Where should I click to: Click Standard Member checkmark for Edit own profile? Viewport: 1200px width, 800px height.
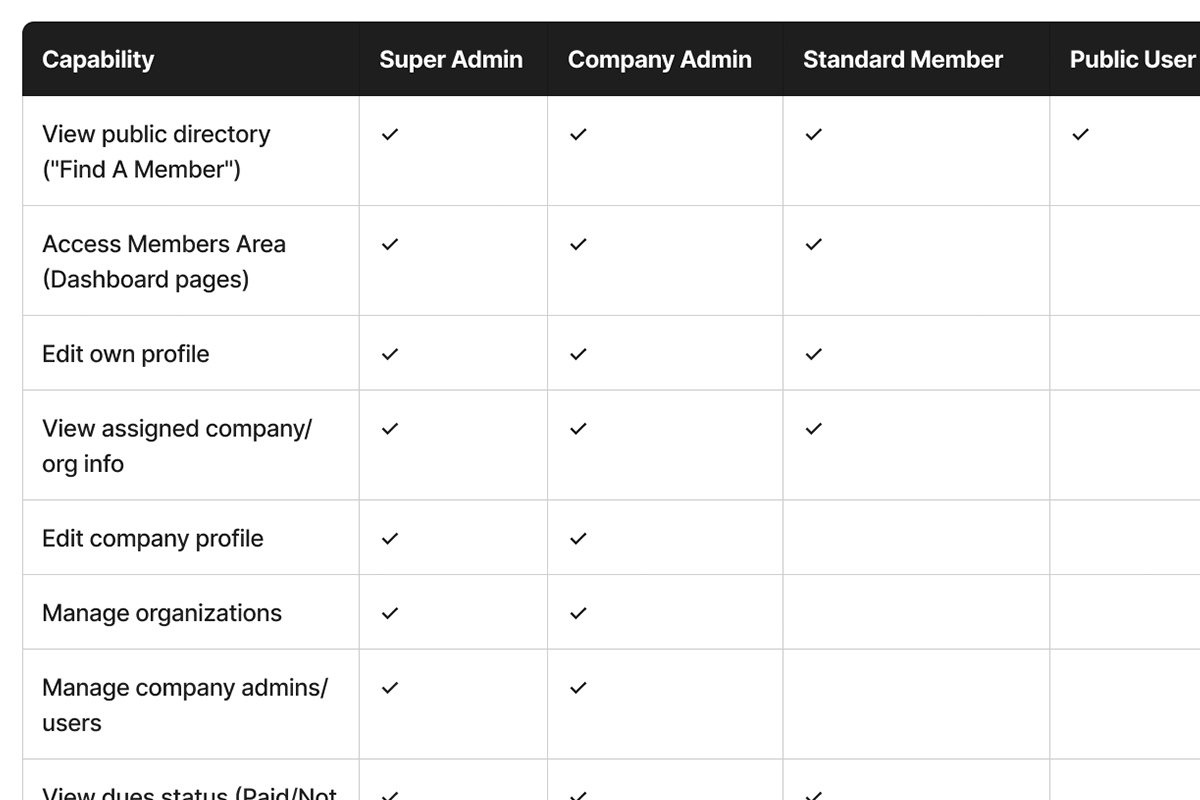[x=814, y=354]
